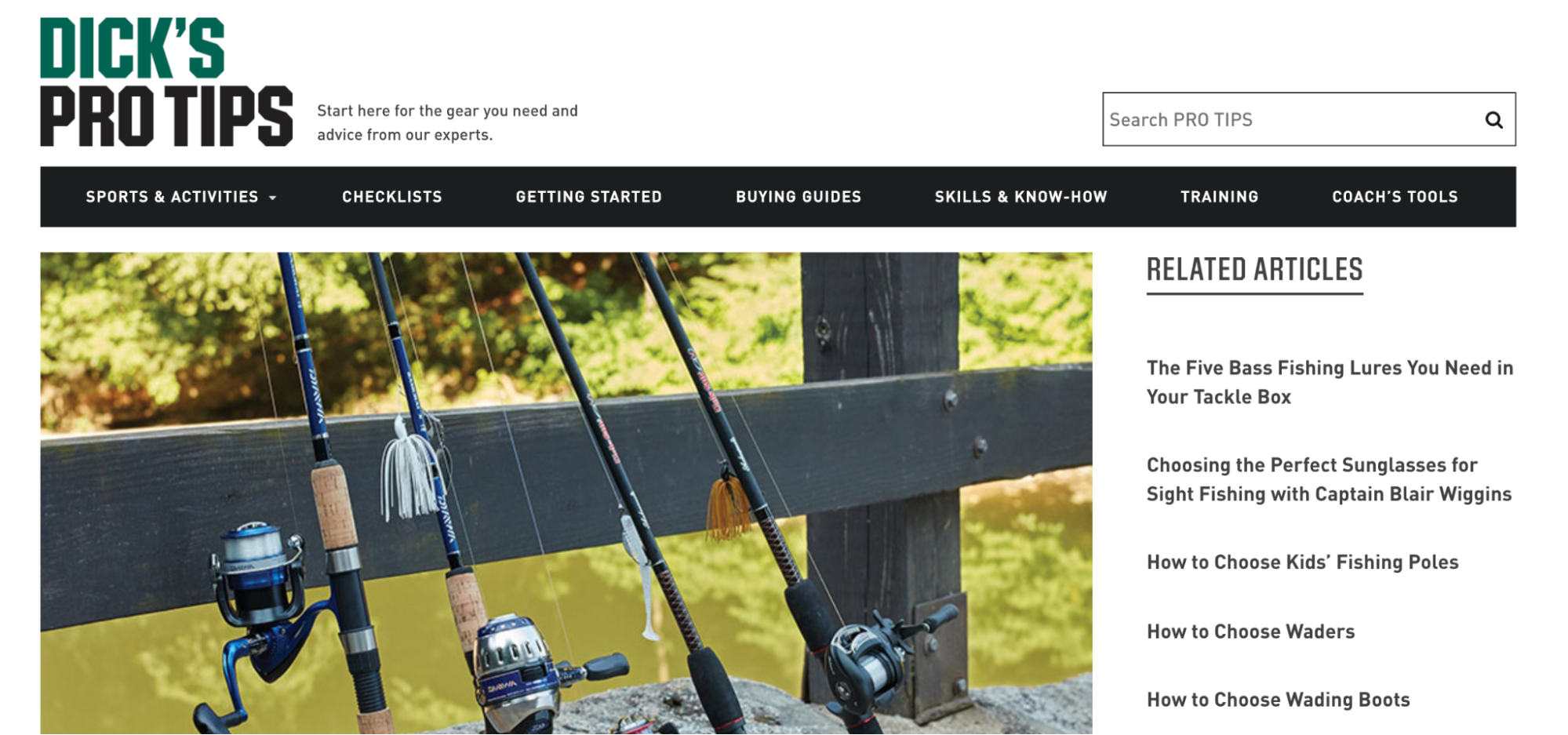Open the Getting Started menu item
1568x735 pixels.
[589, 197]
